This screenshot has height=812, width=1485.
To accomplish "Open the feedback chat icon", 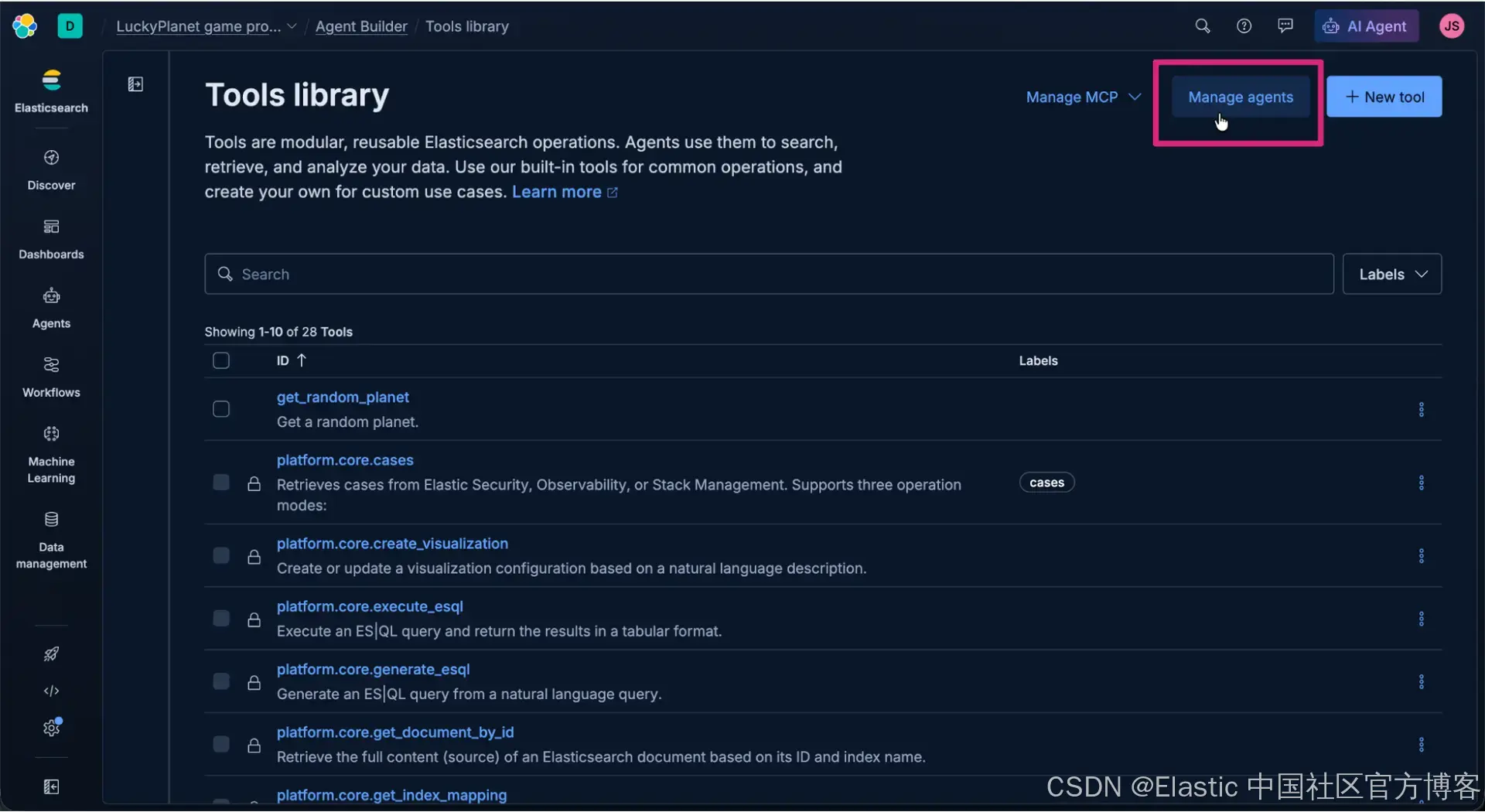I will coord(1285,26).
